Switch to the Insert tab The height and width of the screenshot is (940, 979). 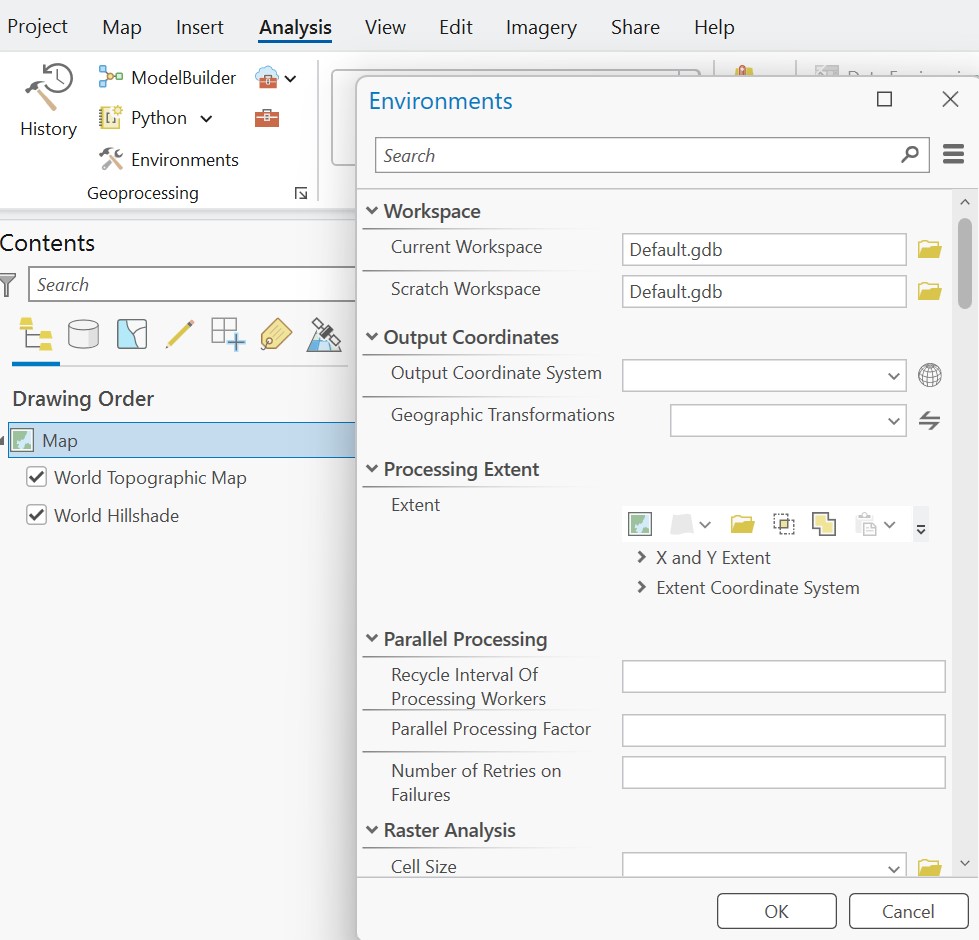point(200,27)
